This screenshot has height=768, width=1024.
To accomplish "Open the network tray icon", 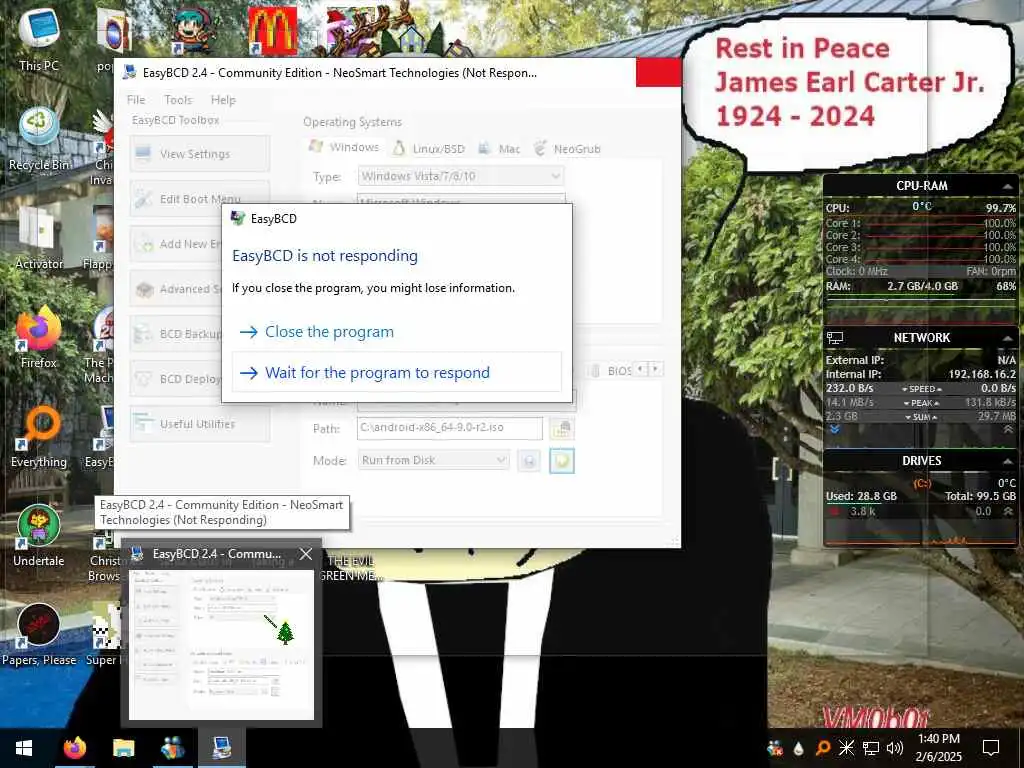I will 871,748.
